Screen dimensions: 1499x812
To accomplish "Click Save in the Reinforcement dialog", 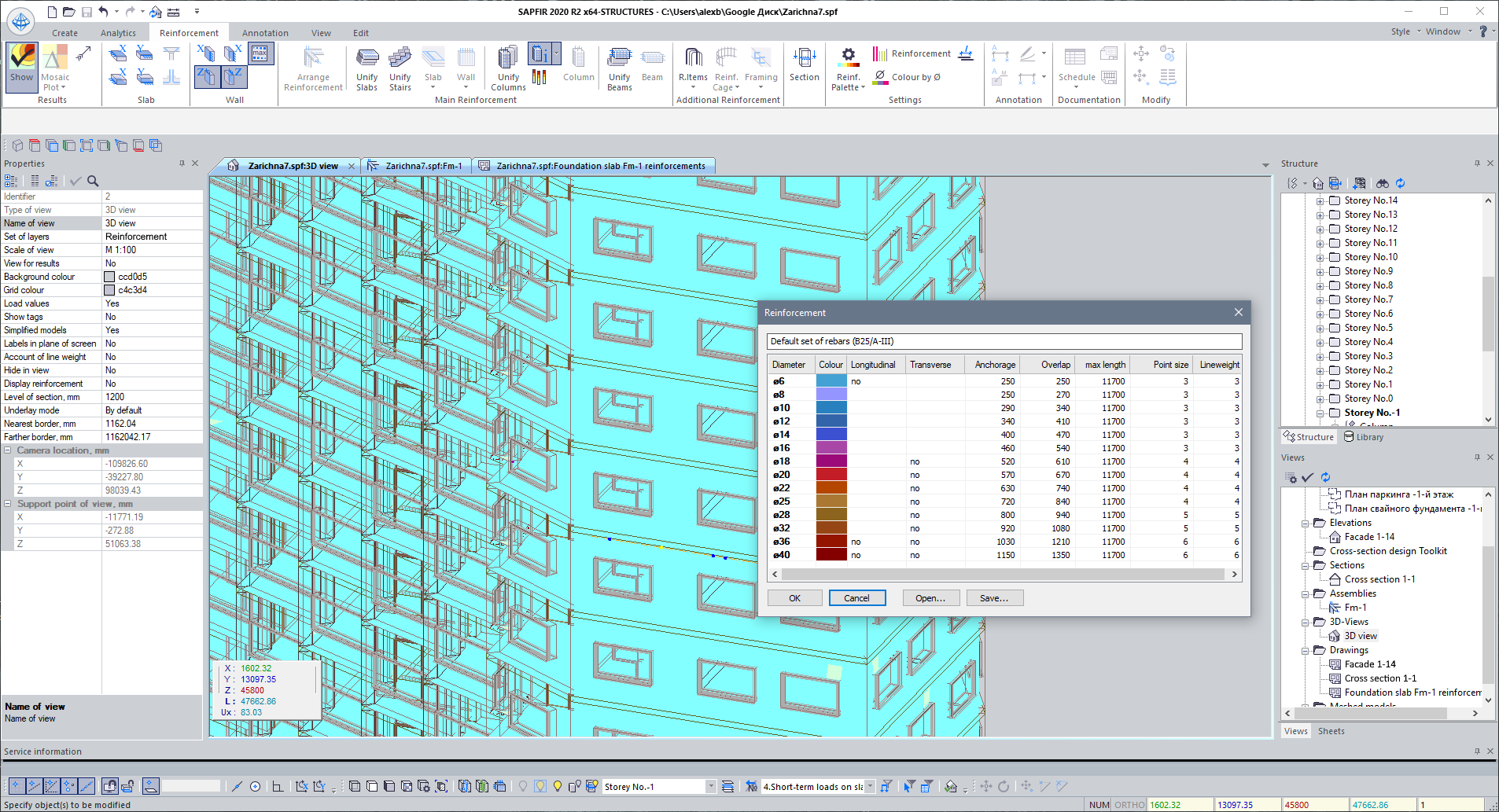I will coord(994,597).
